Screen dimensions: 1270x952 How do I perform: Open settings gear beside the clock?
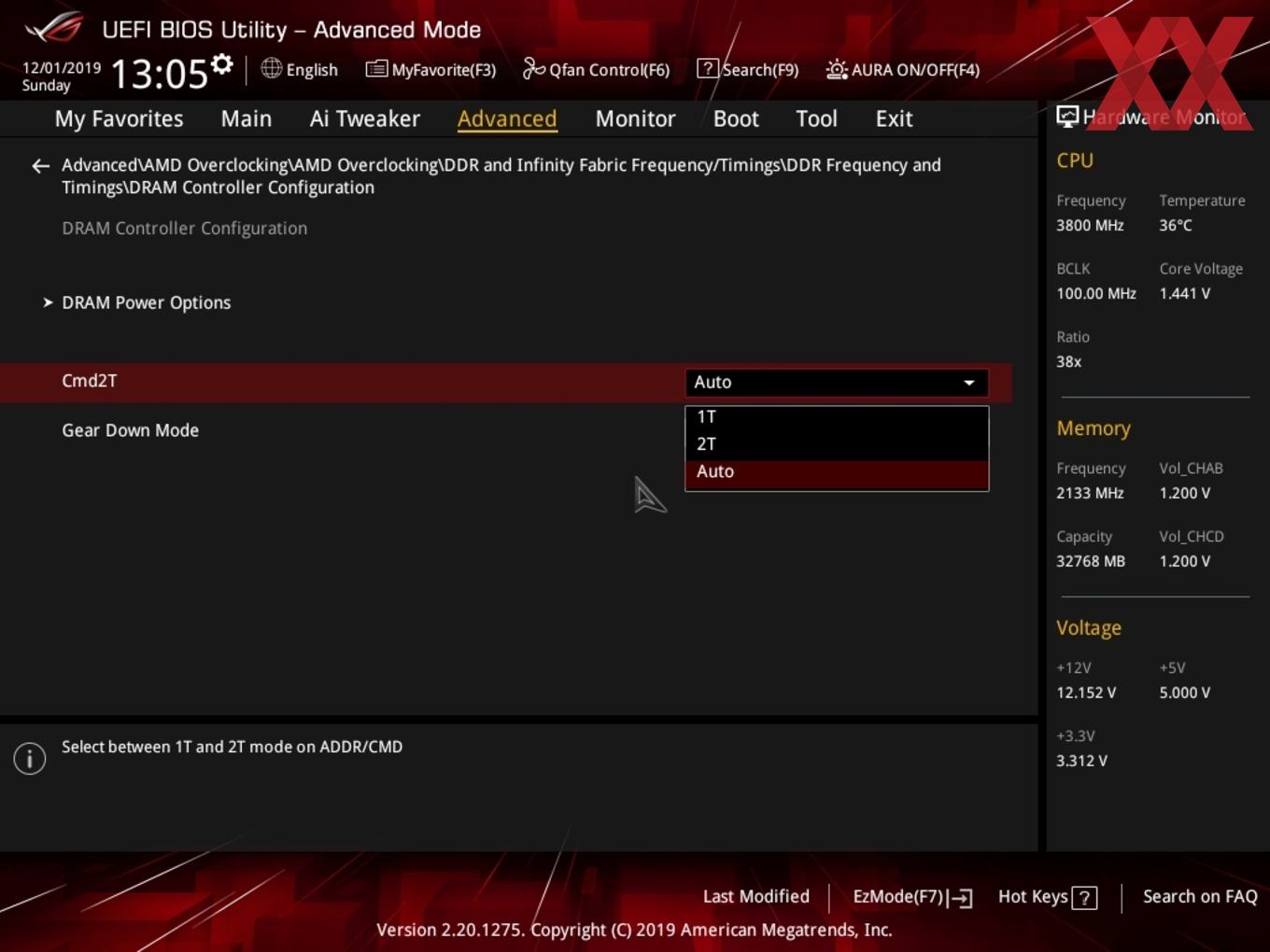(x=221, y=64)
